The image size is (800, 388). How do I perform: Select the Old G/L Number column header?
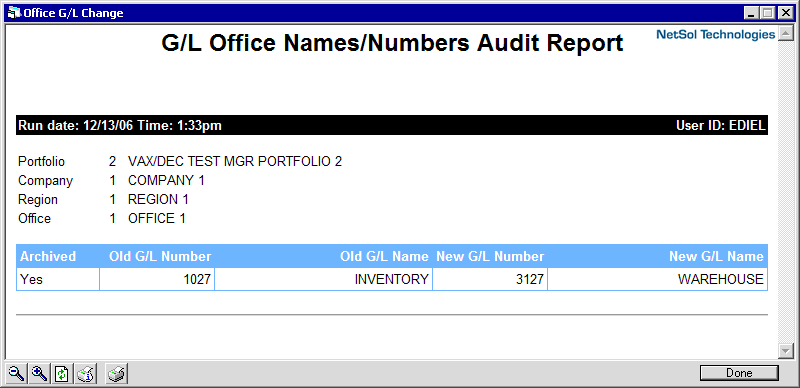coord(160,256)
